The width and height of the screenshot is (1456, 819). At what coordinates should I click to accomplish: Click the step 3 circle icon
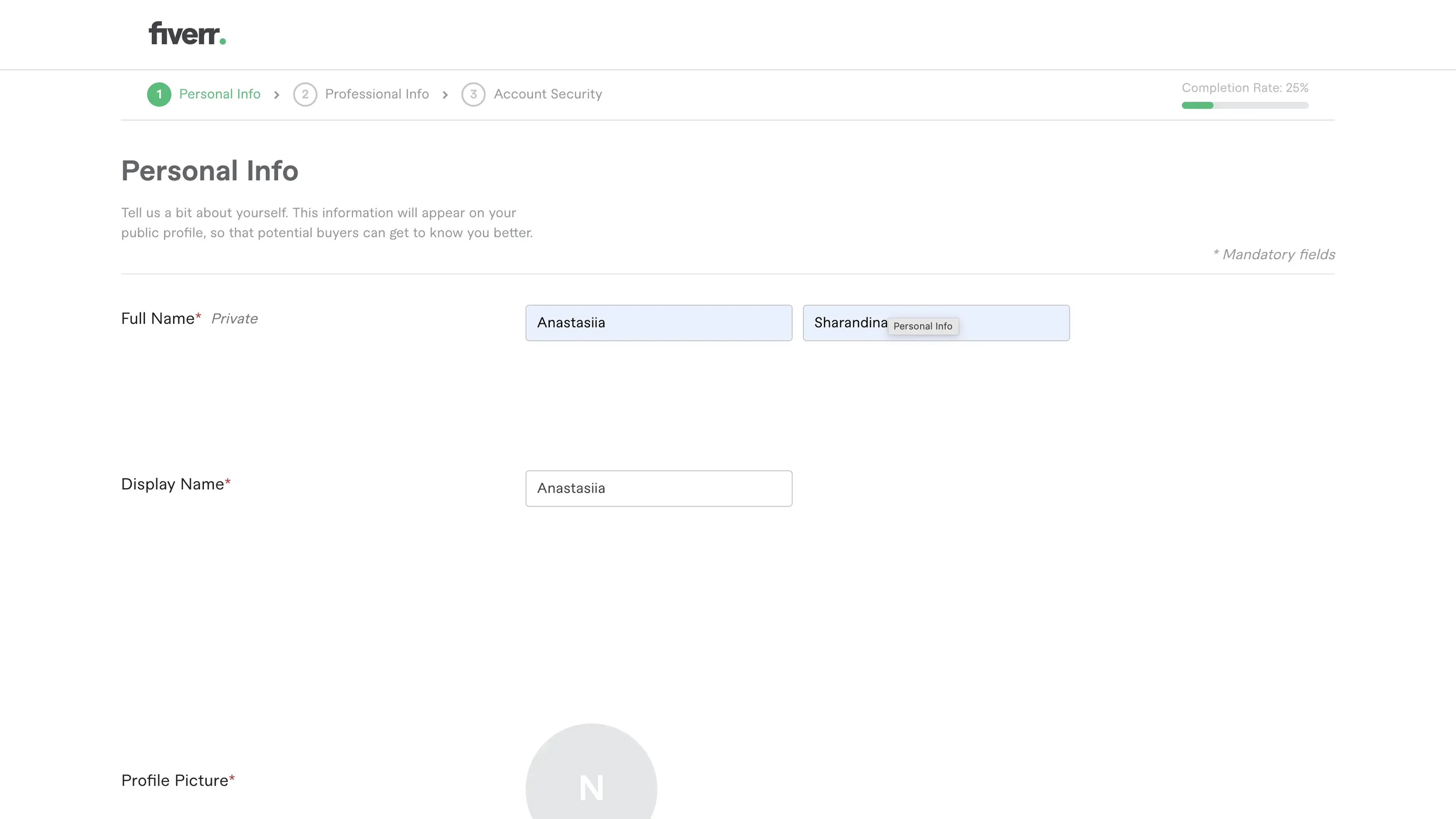pos(473,94)
